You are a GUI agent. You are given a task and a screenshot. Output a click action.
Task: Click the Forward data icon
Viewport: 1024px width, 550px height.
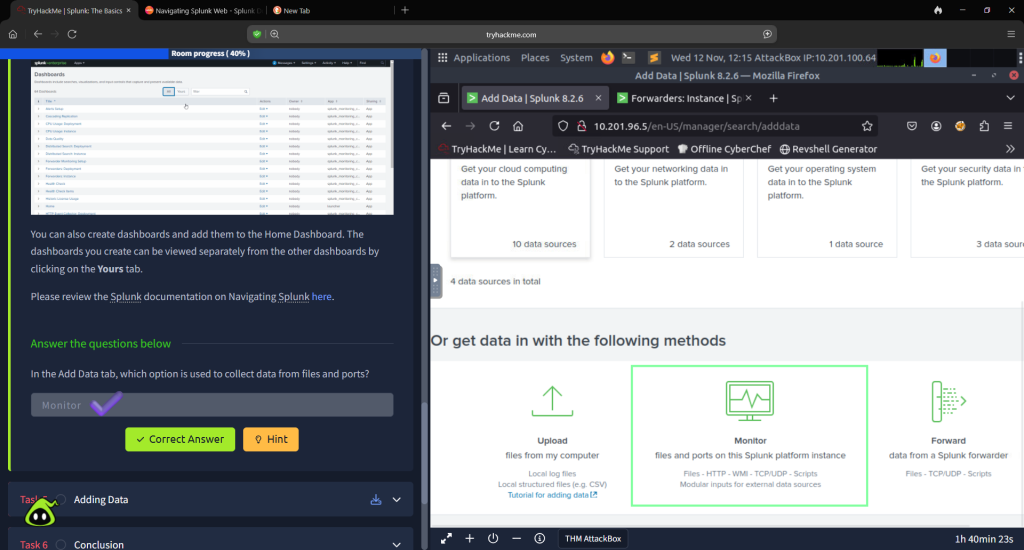tap(947, 401)
